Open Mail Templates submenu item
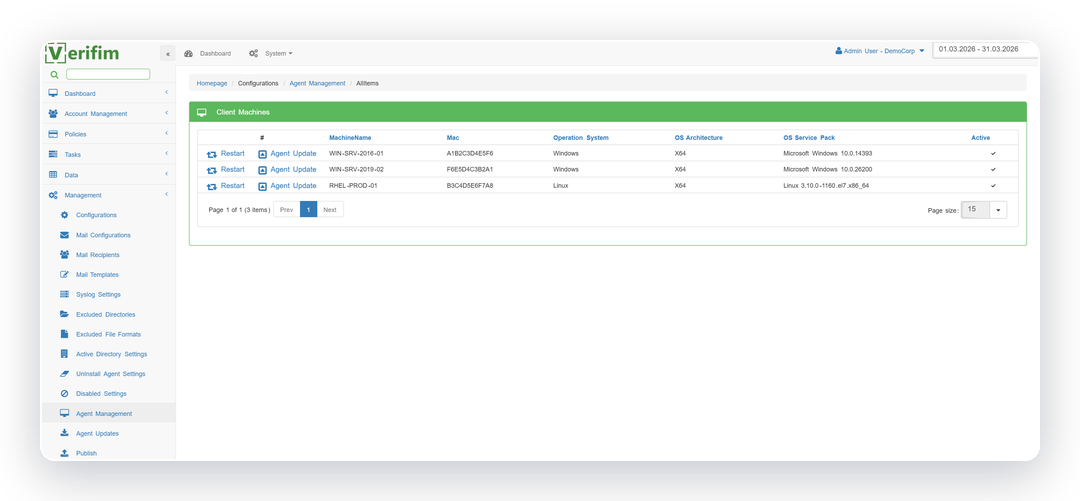 [97, 274]
